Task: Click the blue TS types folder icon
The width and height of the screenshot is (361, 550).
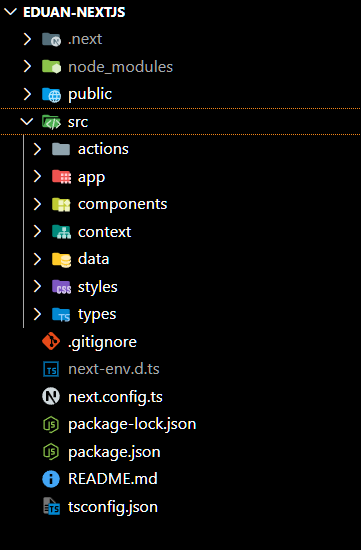Action: [61, 315]
